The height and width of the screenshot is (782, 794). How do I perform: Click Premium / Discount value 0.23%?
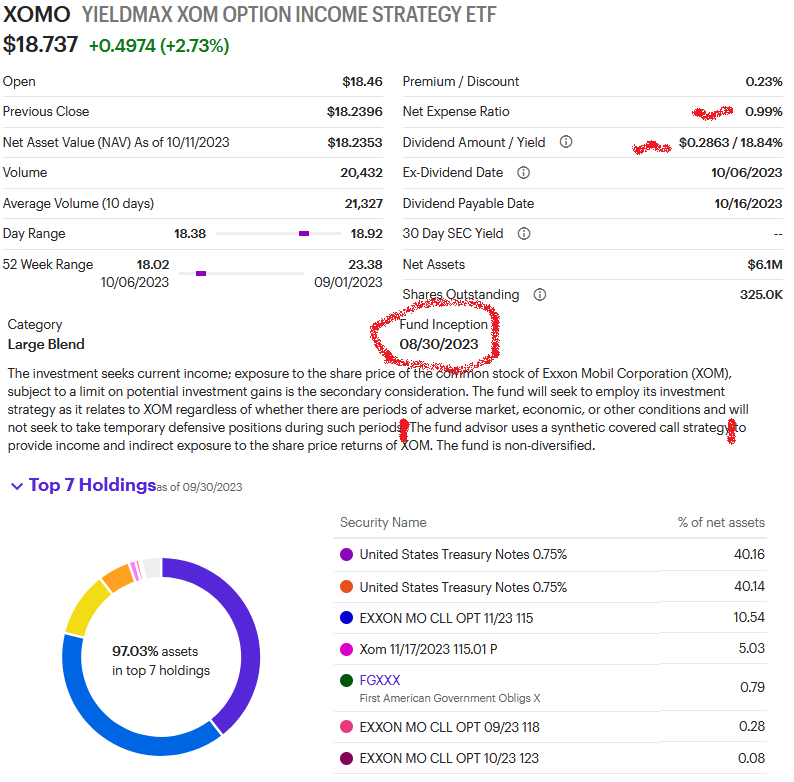tap(764, 82)
